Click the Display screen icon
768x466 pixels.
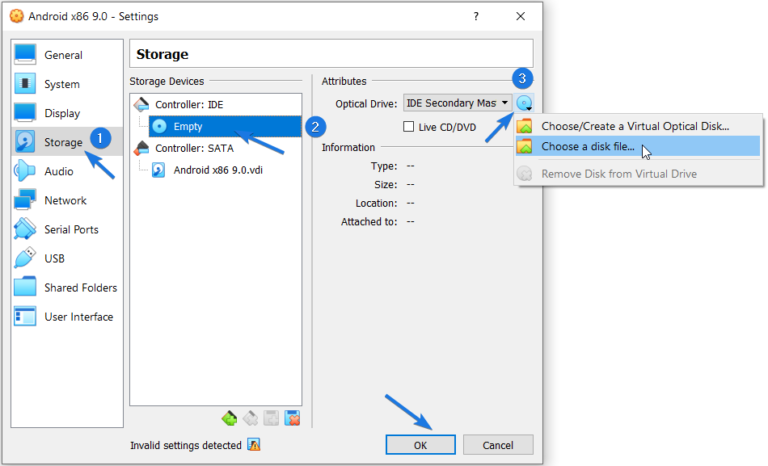(25, 113)
